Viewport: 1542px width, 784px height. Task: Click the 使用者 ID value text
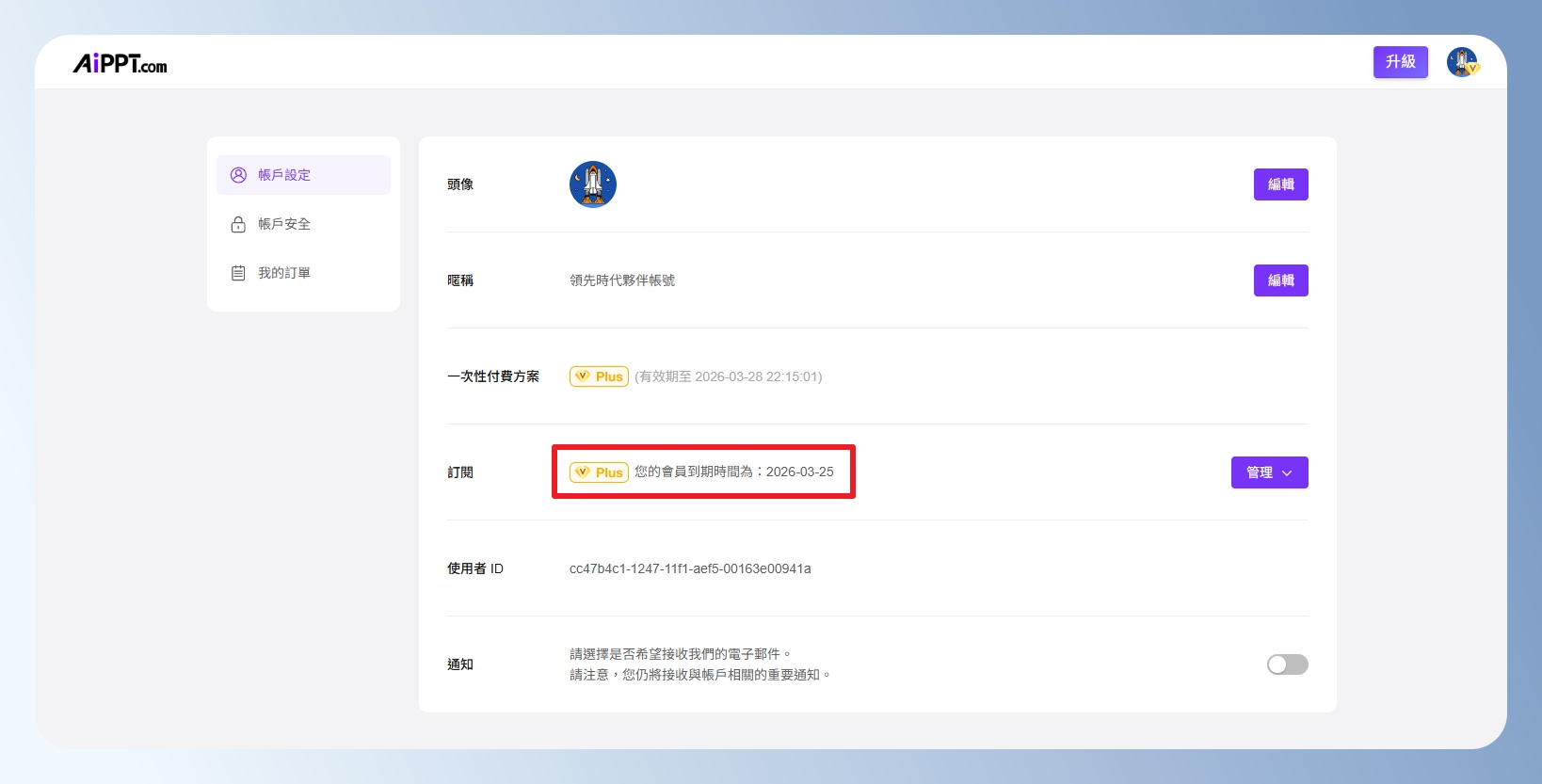[x=689, y=568]
